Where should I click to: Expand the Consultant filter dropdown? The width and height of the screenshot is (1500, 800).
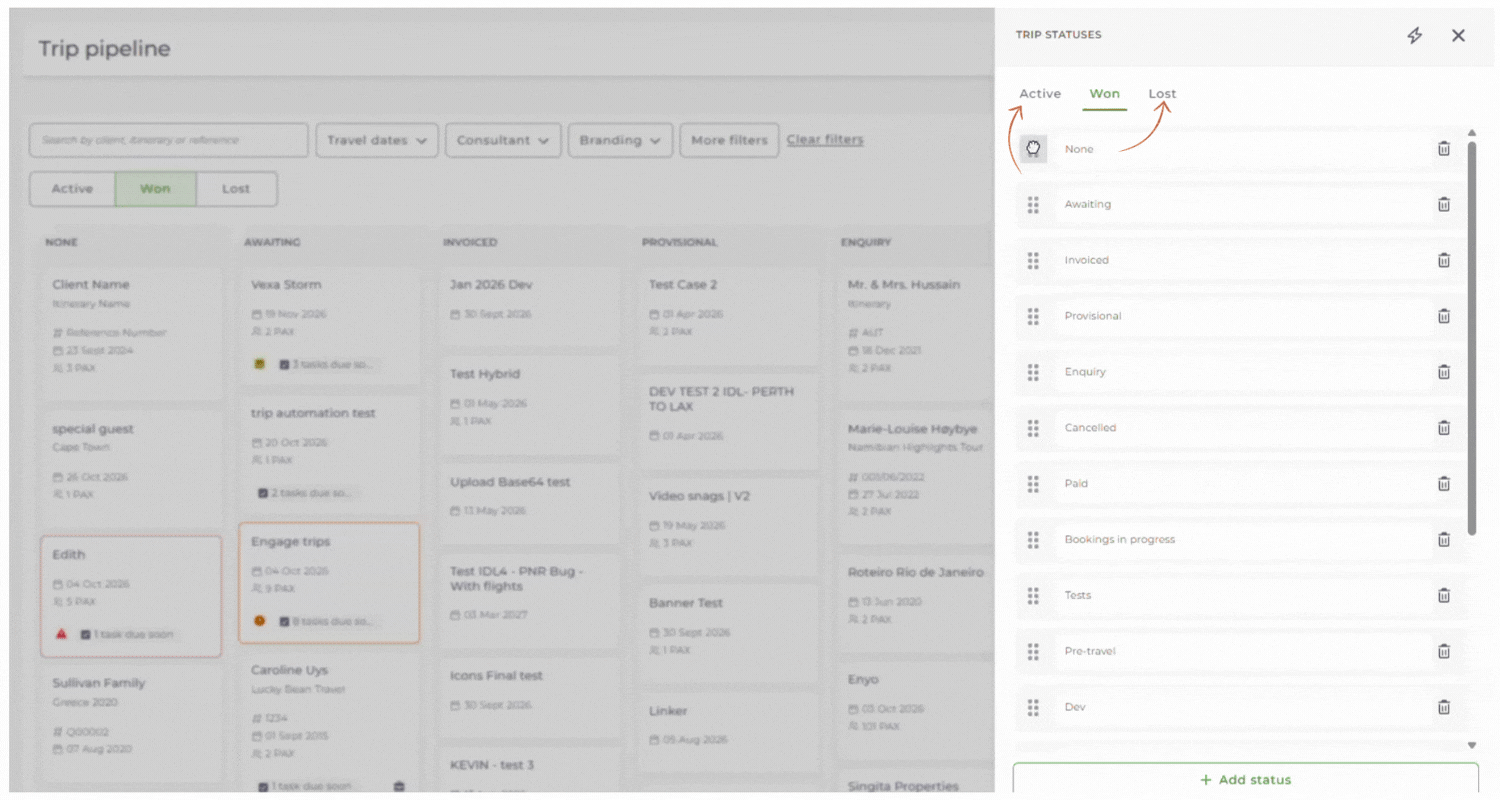coord(503,141)
